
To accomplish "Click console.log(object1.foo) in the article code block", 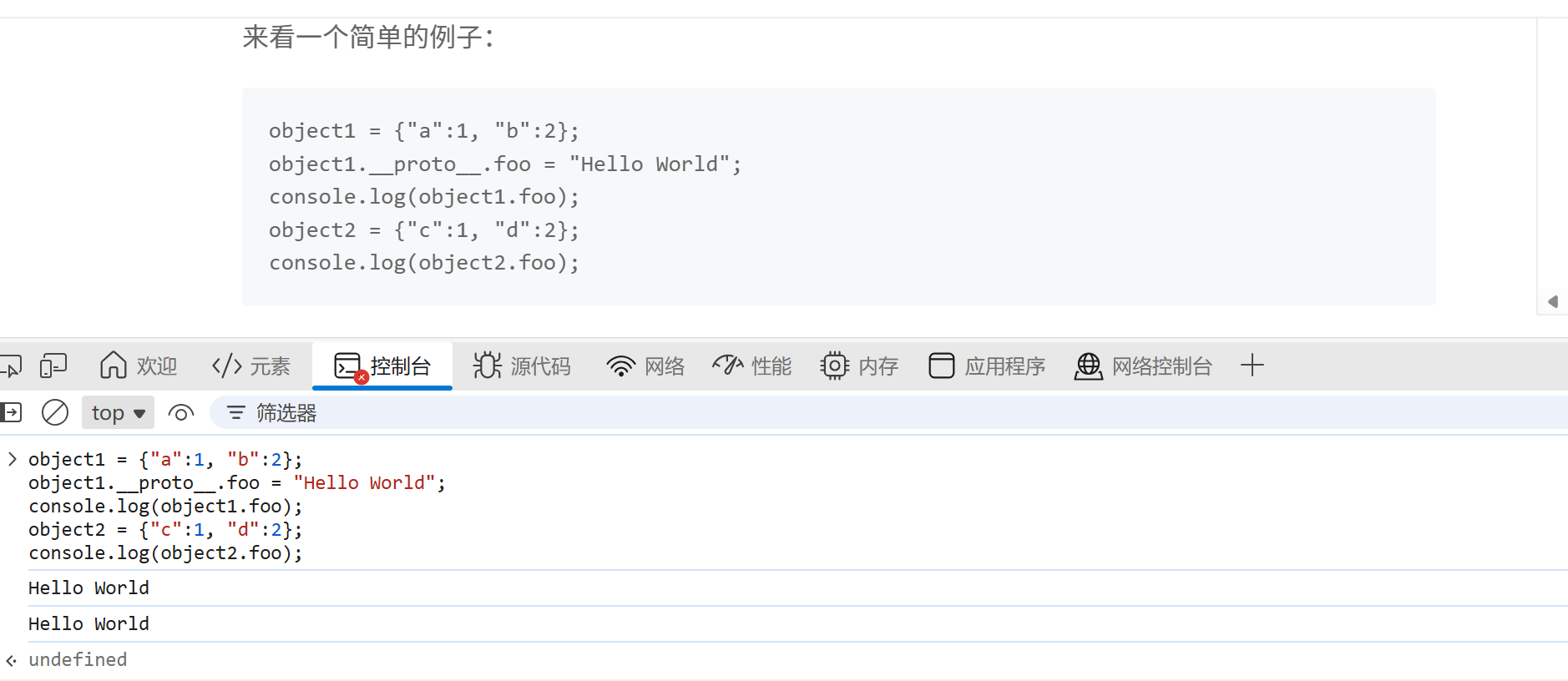I will tap(424, 197).
